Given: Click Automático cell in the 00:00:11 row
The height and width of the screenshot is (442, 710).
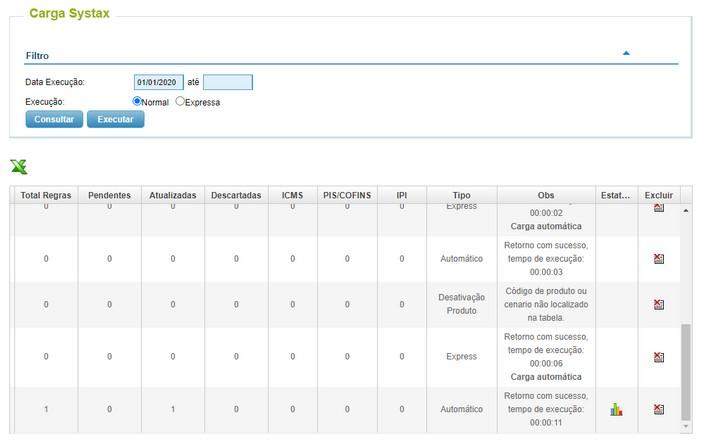Looking at the screenshot, I should [x=461, y=409].
